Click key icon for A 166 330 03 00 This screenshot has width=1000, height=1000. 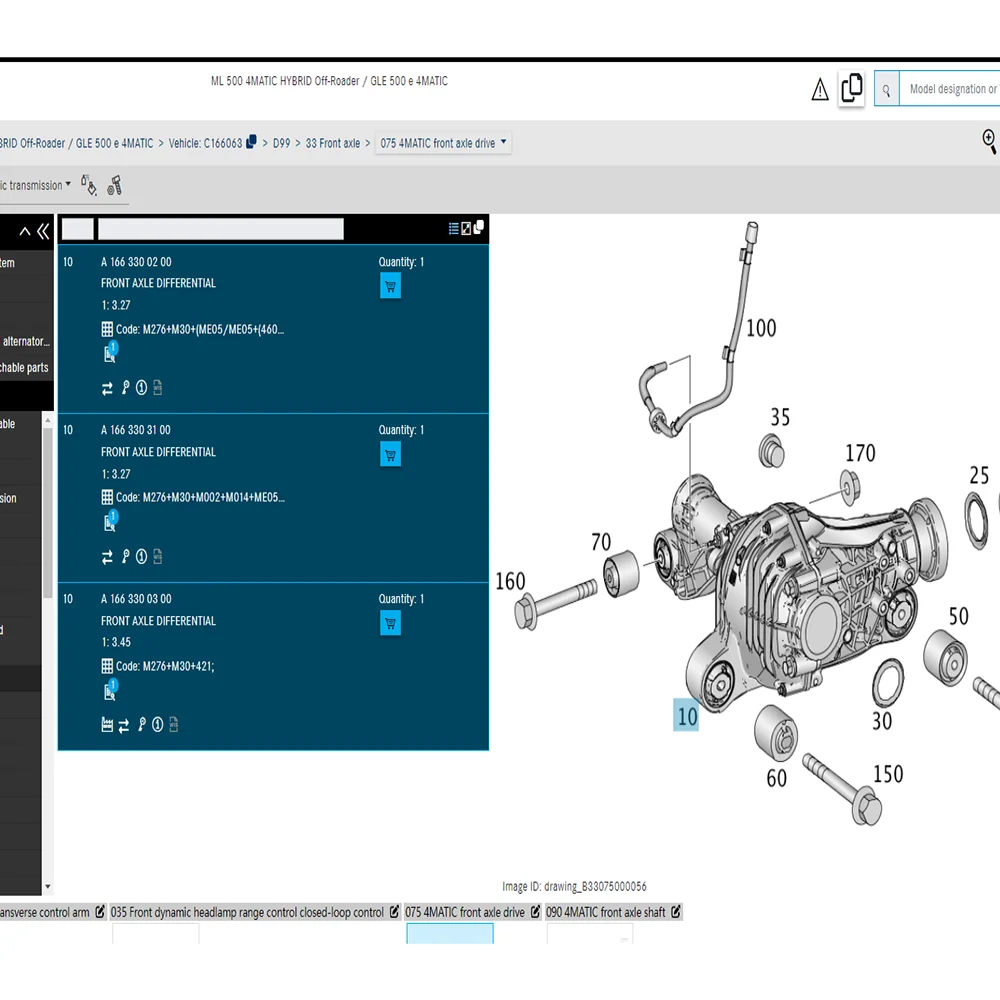coord(142,724)
